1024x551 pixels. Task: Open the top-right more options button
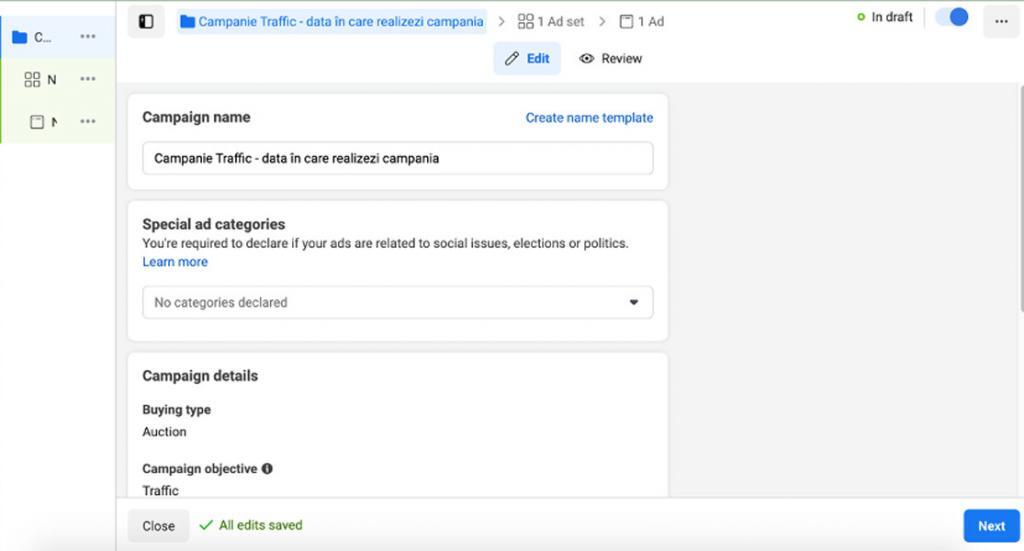pos(1001,21)
